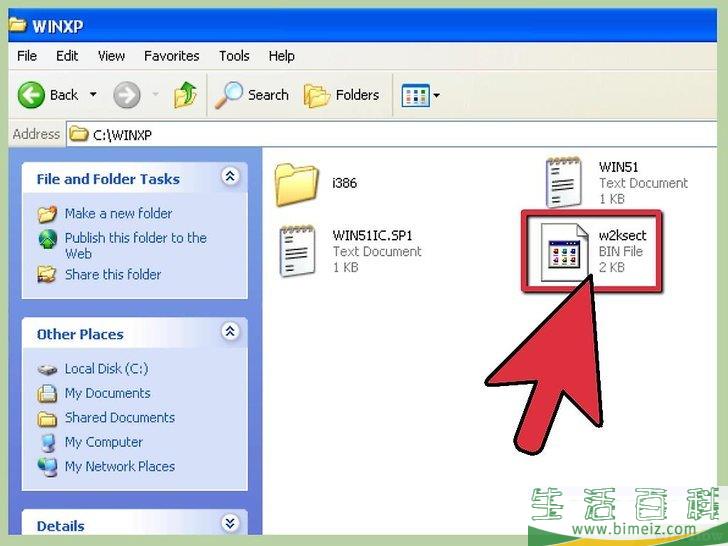This screenshot has width=728, height=546.
Task: Click the i386 folder name
Action: click(x=344, y=183)
